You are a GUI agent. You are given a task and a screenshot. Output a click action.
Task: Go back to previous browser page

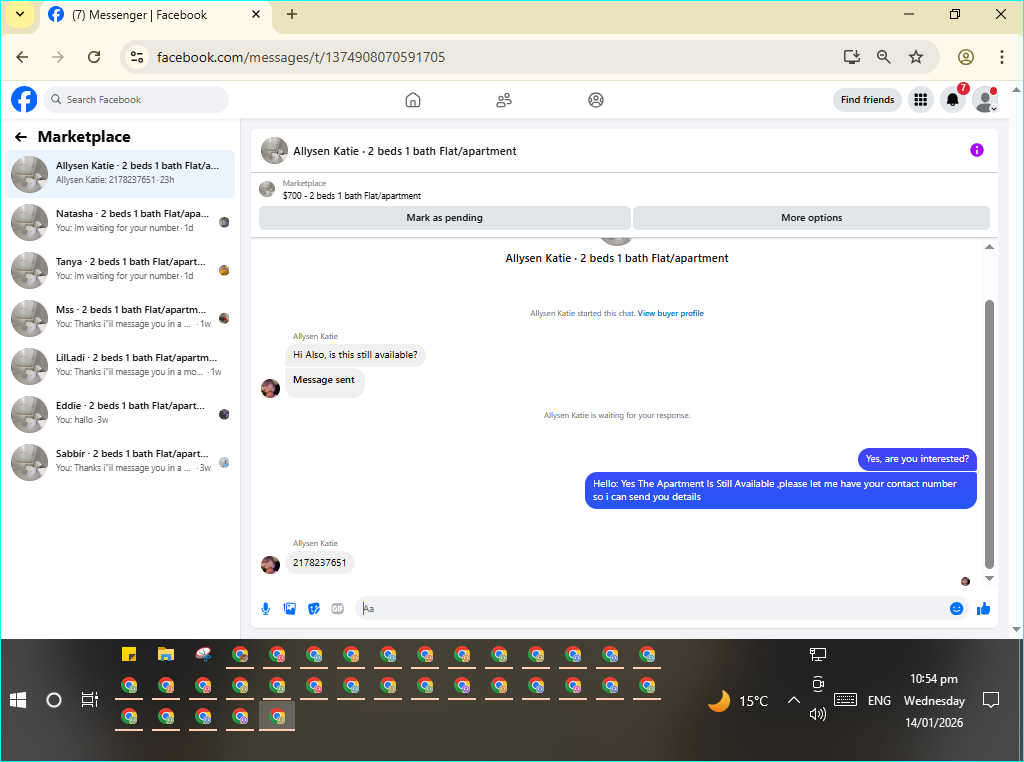click(22, 57)
